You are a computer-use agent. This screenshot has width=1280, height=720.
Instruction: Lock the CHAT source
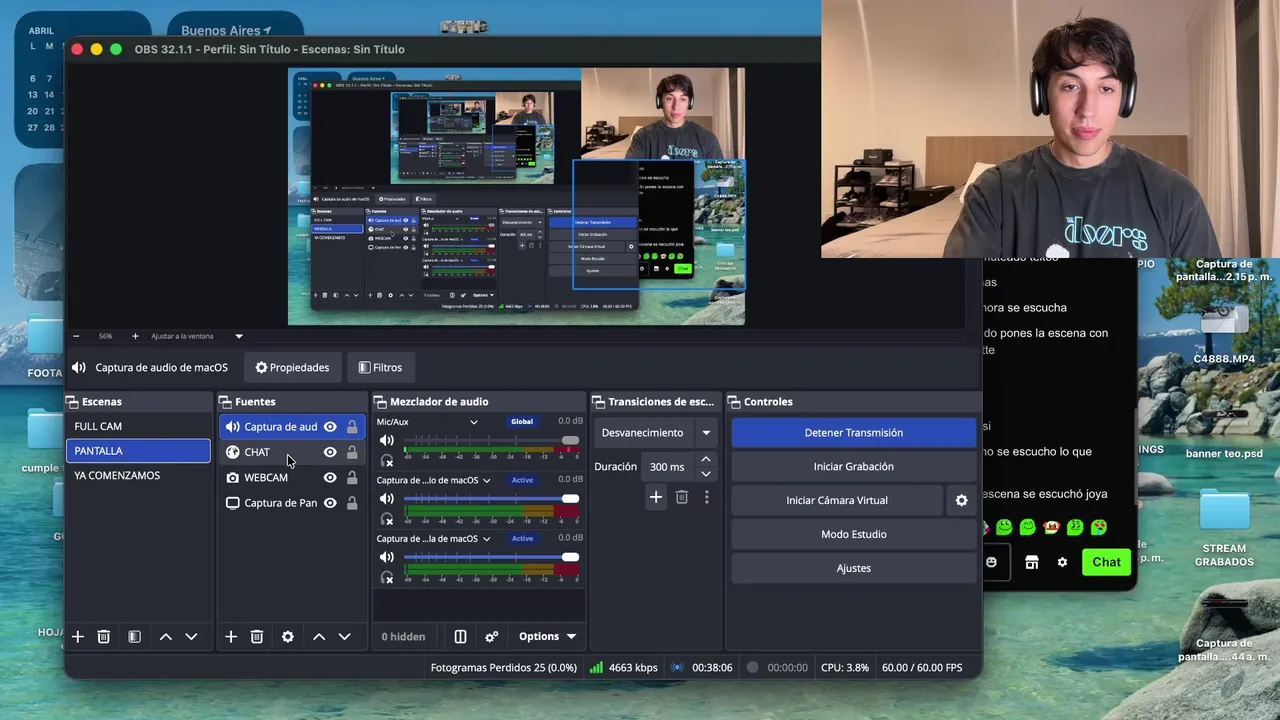click(352, 452)
